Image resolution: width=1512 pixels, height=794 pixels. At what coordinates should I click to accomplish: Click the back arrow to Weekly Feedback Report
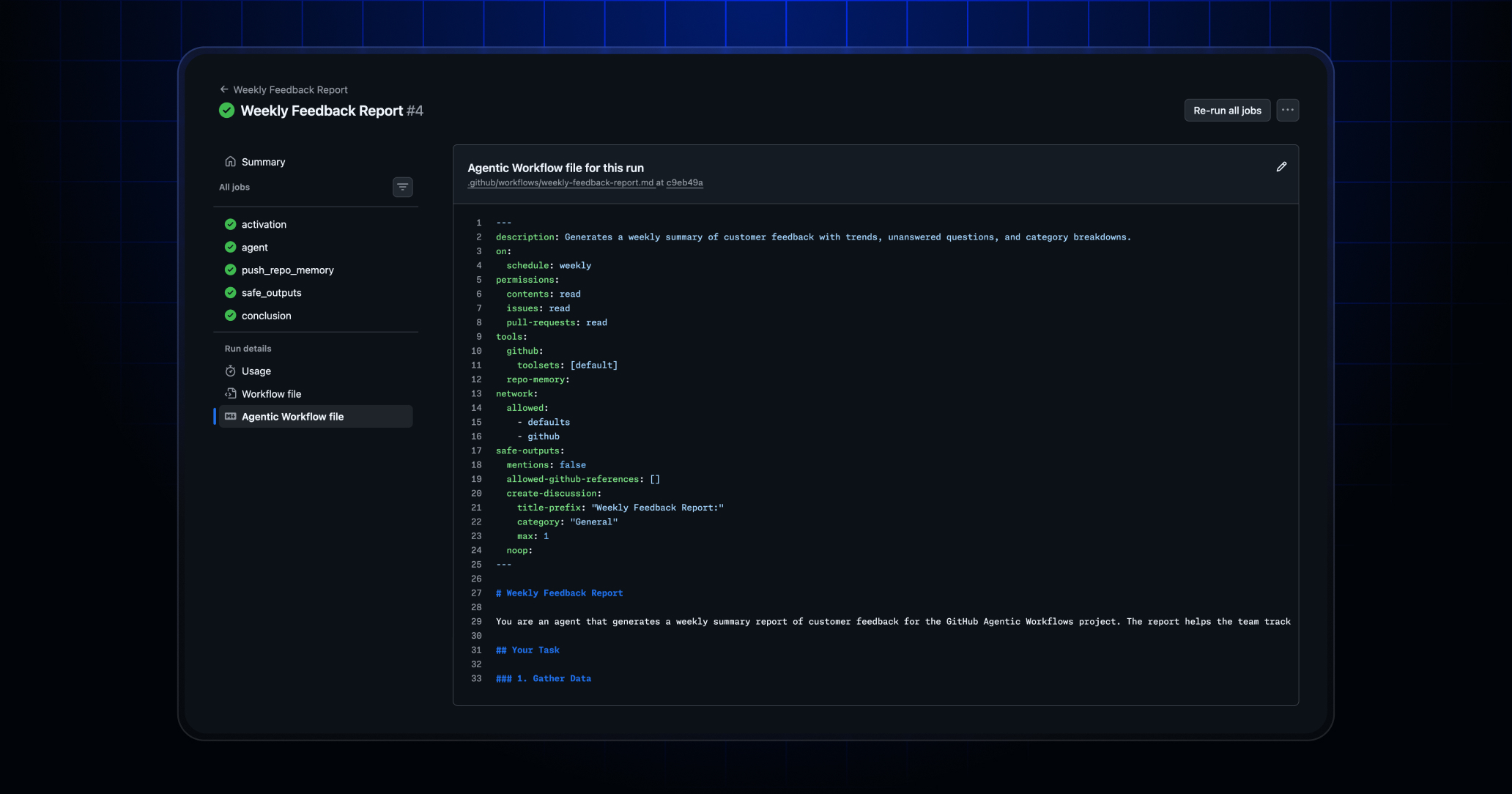[x=224, y=89]
